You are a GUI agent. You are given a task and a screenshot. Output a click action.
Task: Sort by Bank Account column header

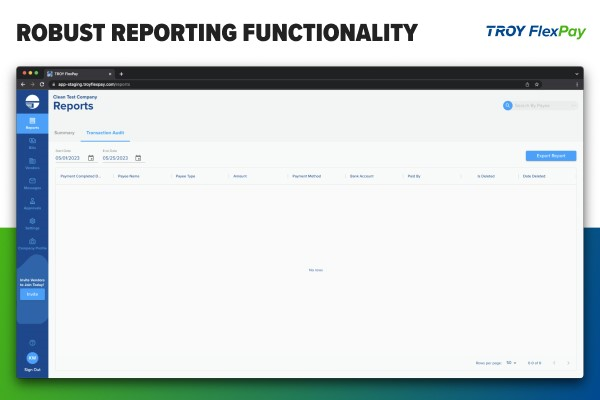pos(362,176)
